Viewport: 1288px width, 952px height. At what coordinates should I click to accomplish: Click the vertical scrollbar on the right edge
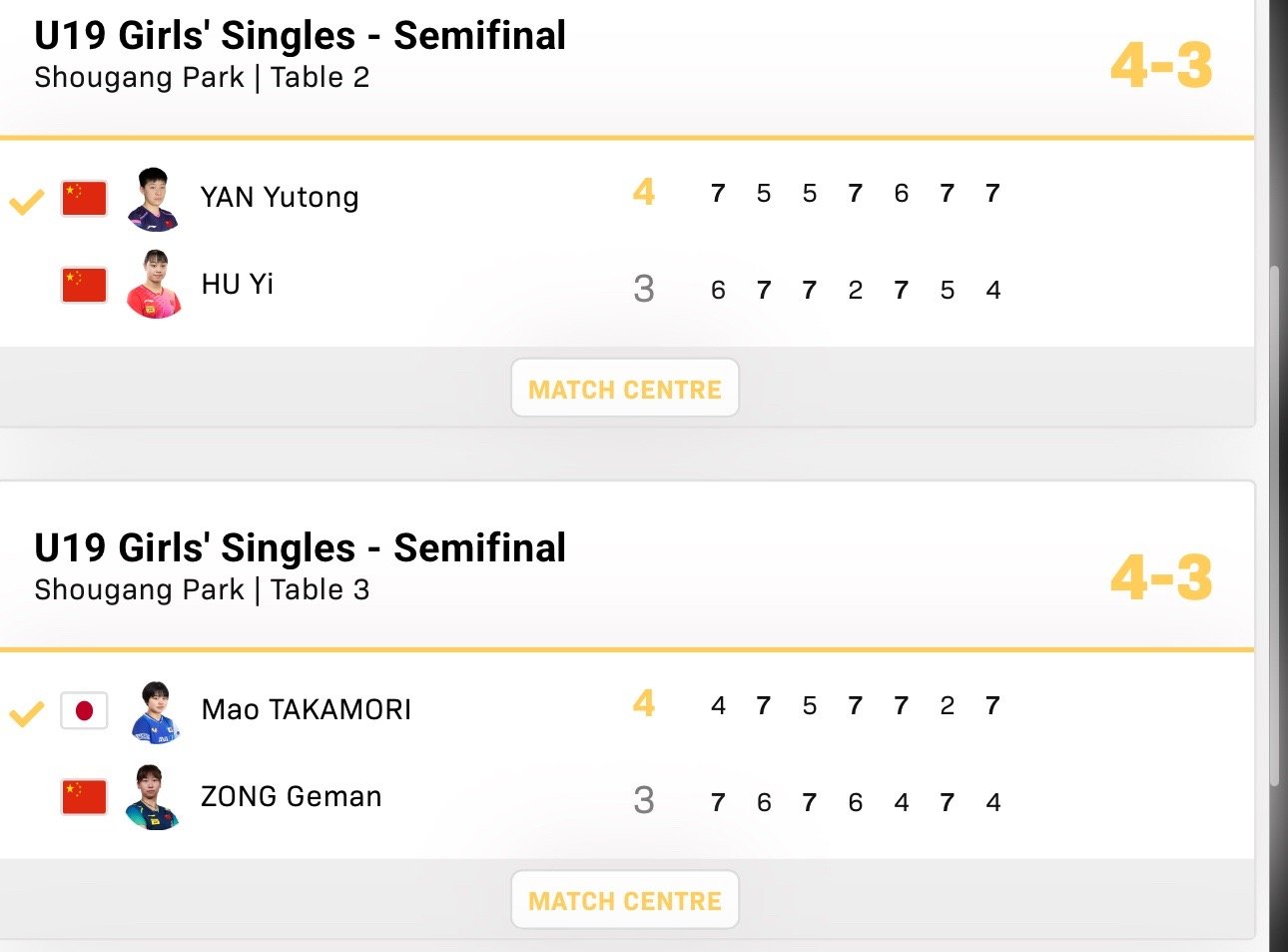pyautogui.click(x=1274, y=499)
